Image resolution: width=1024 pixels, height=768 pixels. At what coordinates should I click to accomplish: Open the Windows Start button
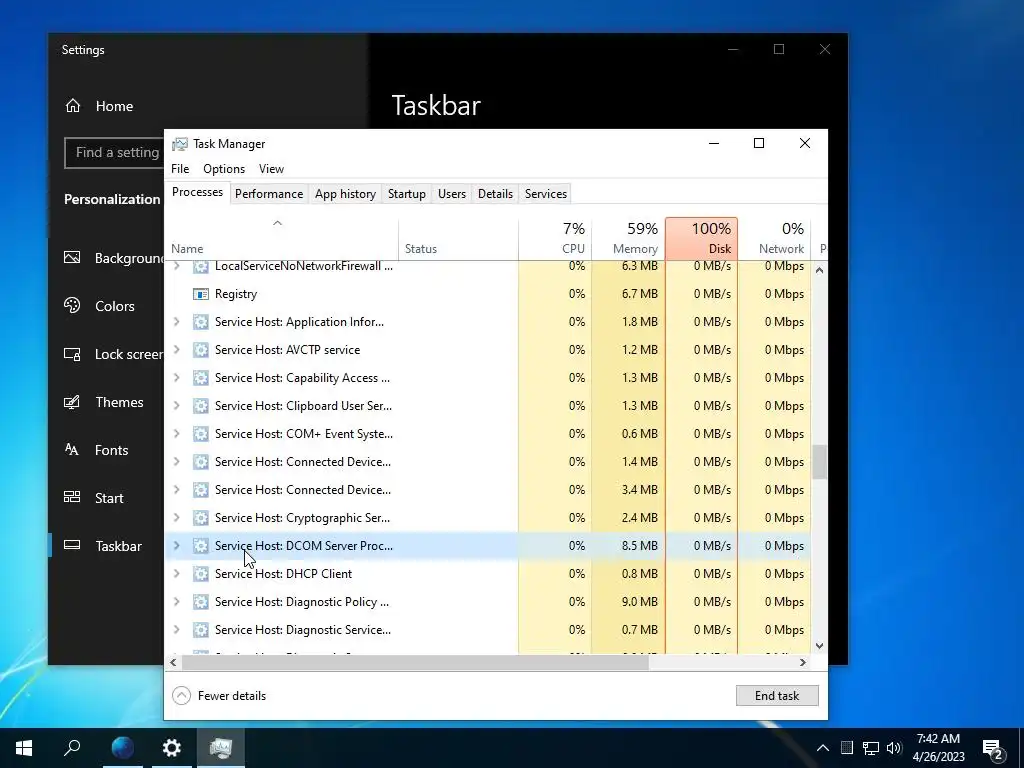[24, 748]
